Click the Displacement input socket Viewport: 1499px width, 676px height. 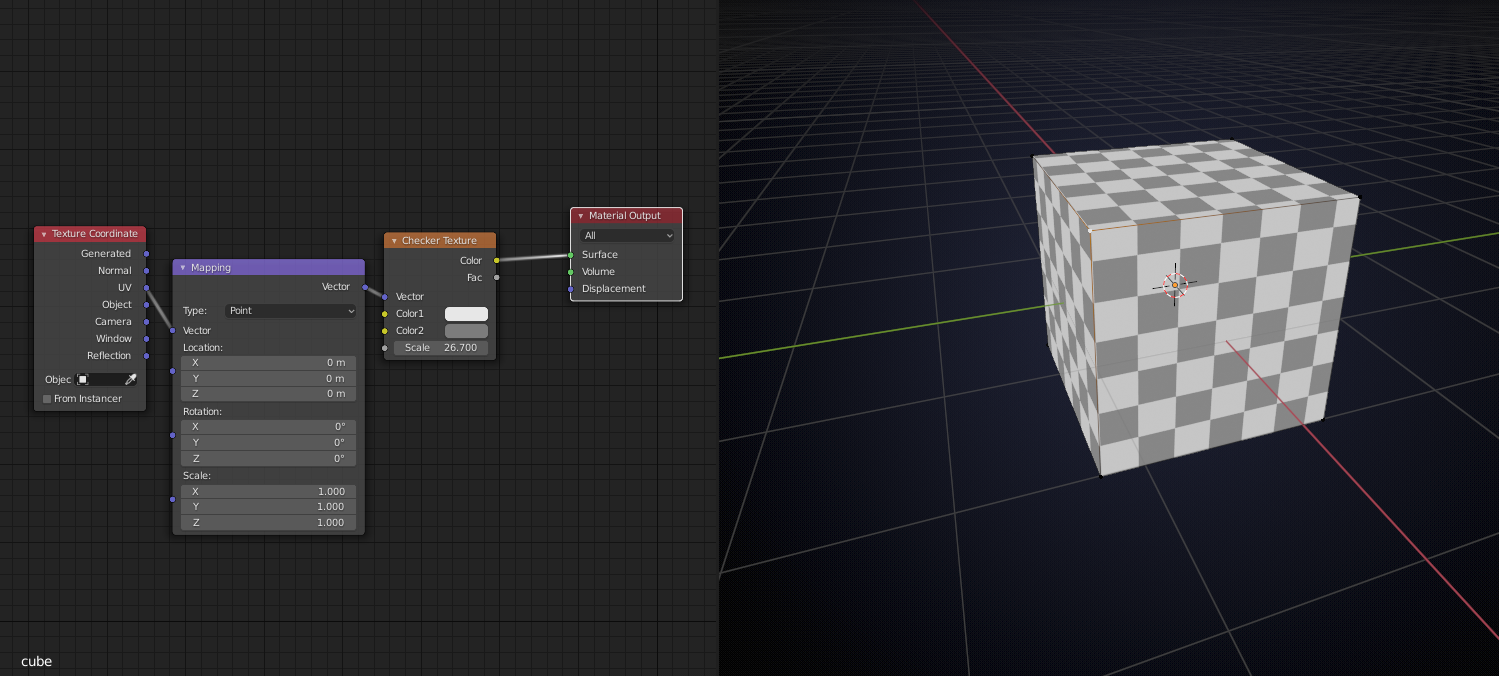click(570, 288)
